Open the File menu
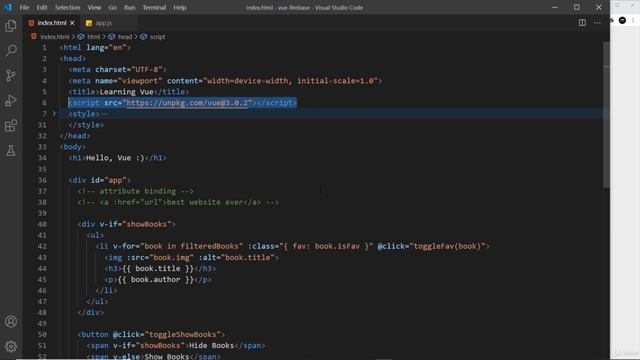Screen dimensions: 640x360 24,8
